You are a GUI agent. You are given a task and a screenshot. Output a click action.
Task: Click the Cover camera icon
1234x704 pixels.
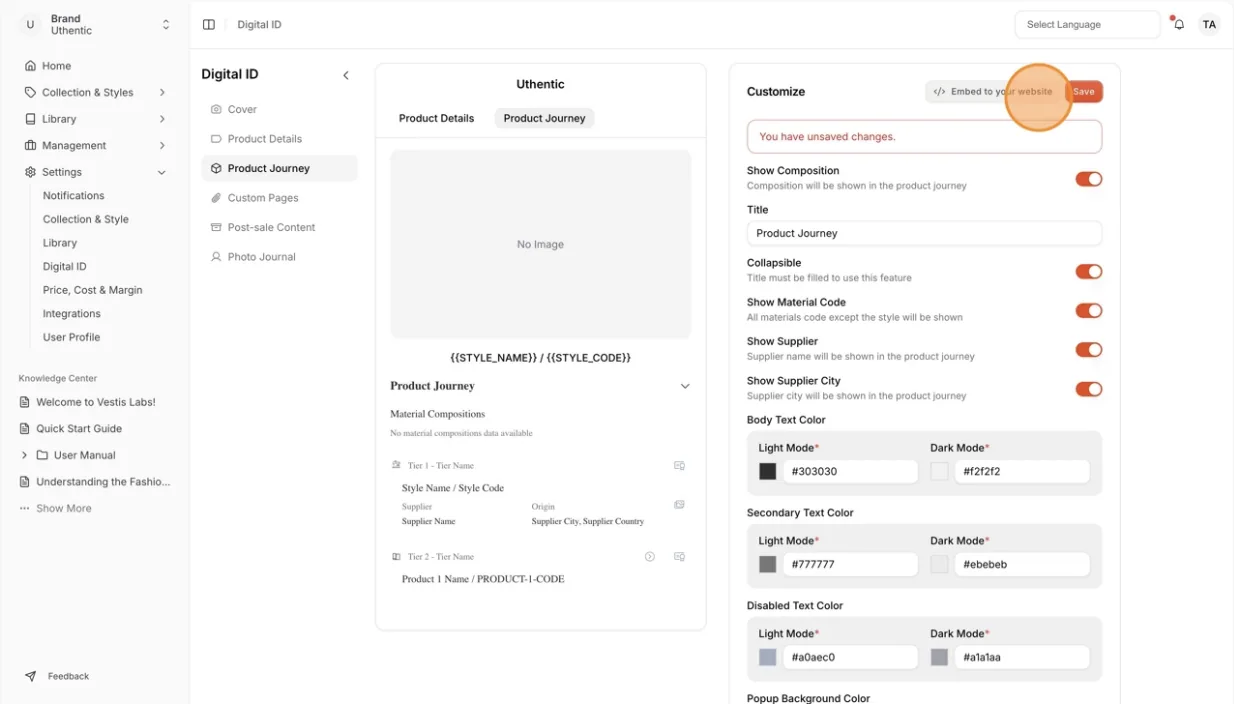point(216,109)
